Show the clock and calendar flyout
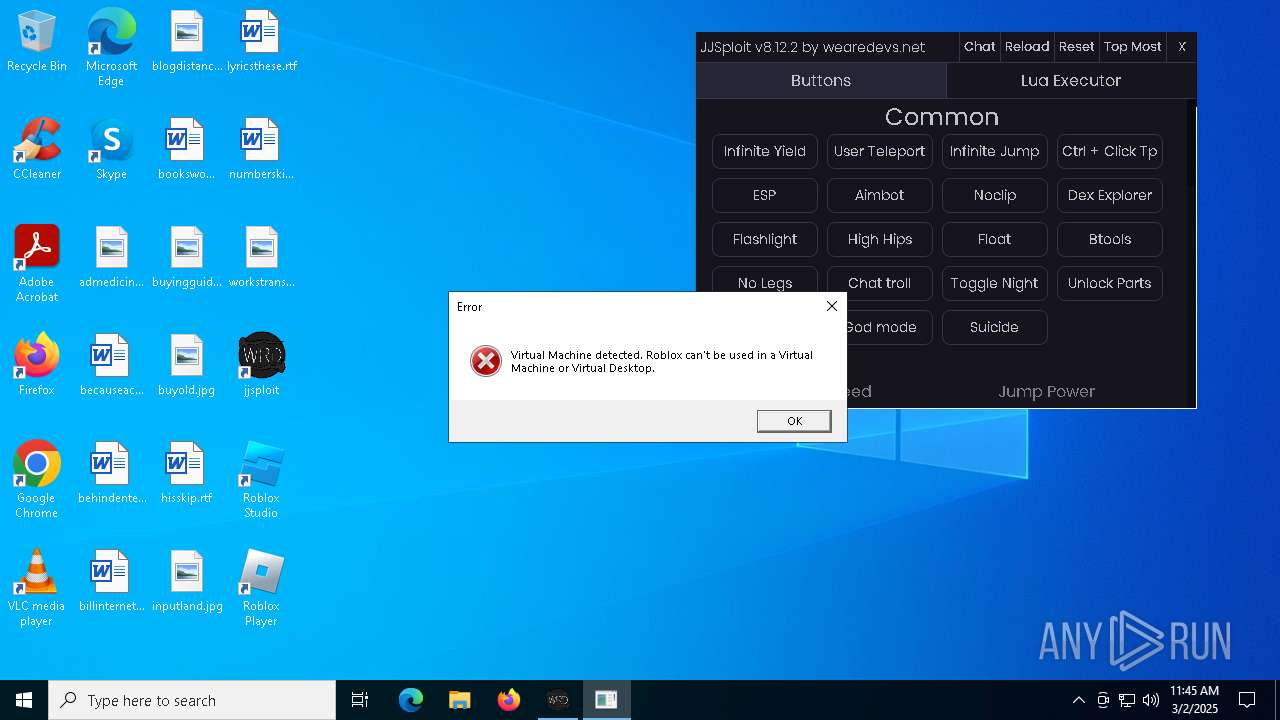The image size is (1280, 720). point(1194,700)
